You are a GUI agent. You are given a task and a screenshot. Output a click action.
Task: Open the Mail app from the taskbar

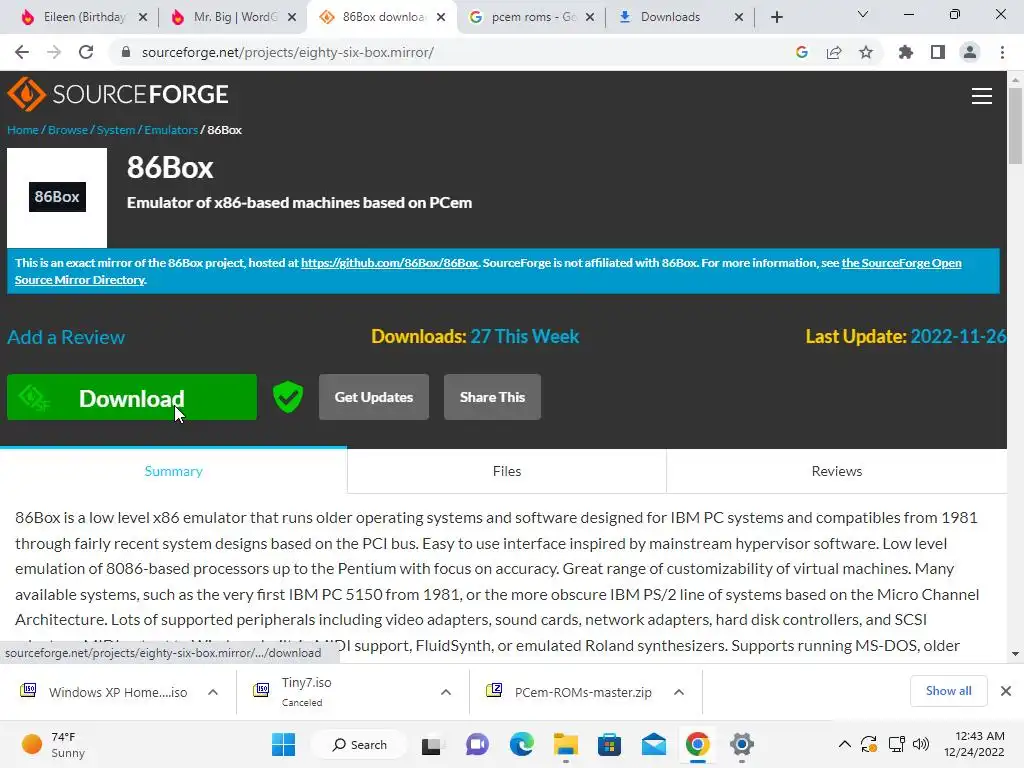(x=654, y=744)
